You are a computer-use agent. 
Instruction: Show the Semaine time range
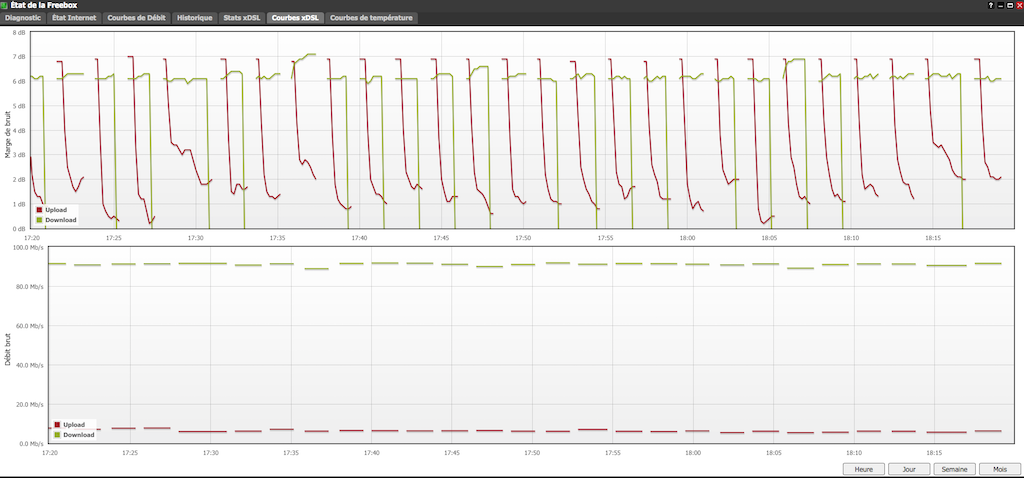(x=953, y=468)
